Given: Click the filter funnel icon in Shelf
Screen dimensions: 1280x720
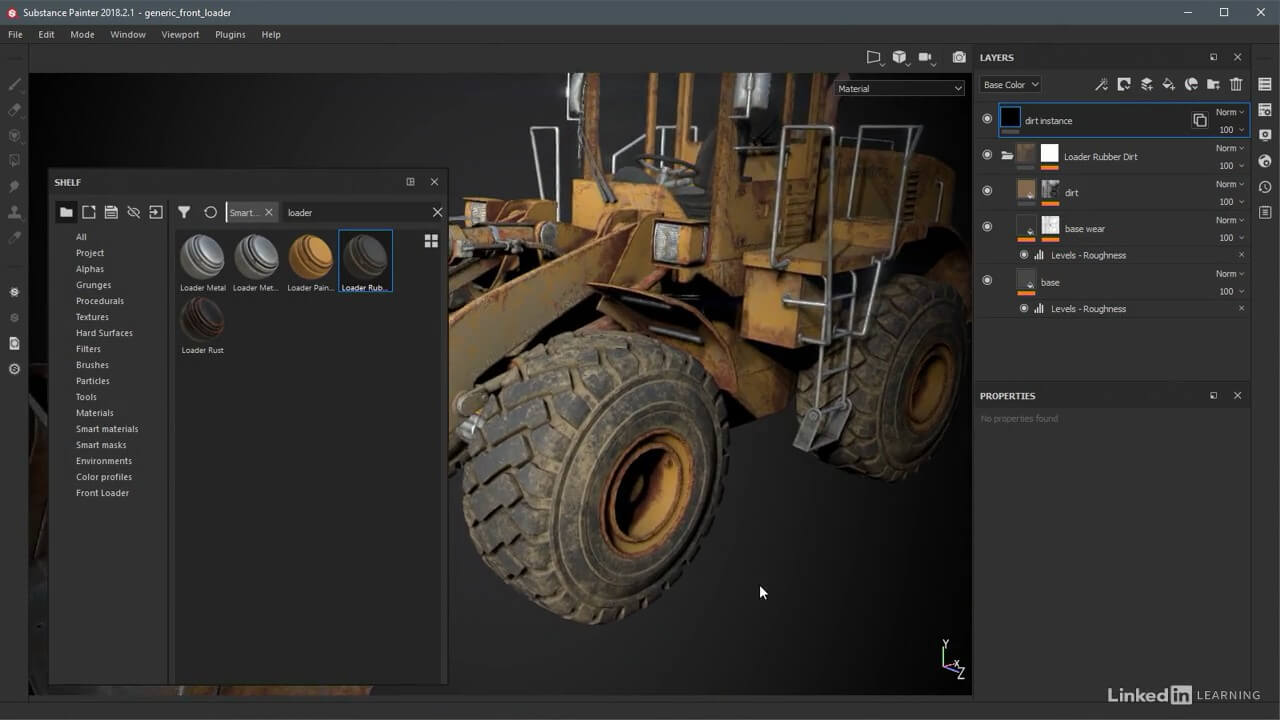Looking at the screenshot, I should [184, 212].
